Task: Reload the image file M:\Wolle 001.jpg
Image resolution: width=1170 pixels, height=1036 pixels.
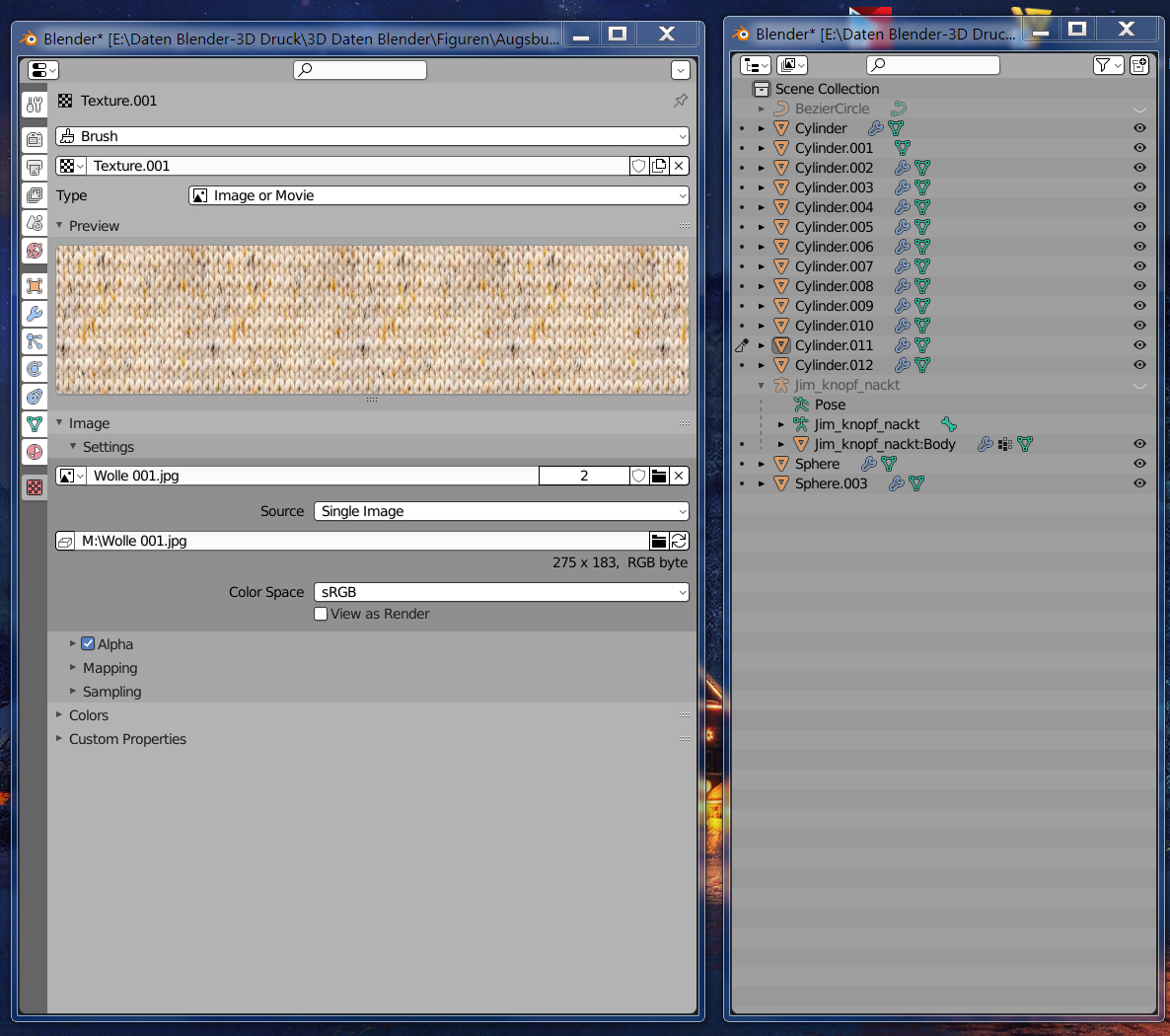Action: pyautogui.click(x=679, y=541)
